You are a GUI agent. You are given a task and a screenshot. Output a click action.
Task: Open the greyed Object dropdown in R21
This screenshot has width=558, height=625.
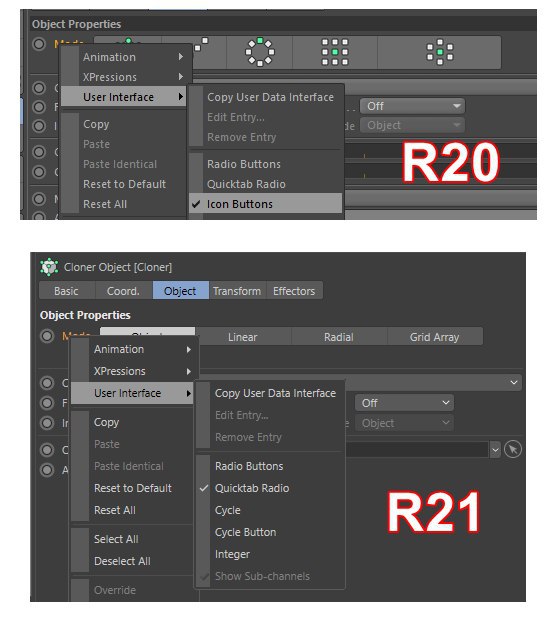[404, 423]
